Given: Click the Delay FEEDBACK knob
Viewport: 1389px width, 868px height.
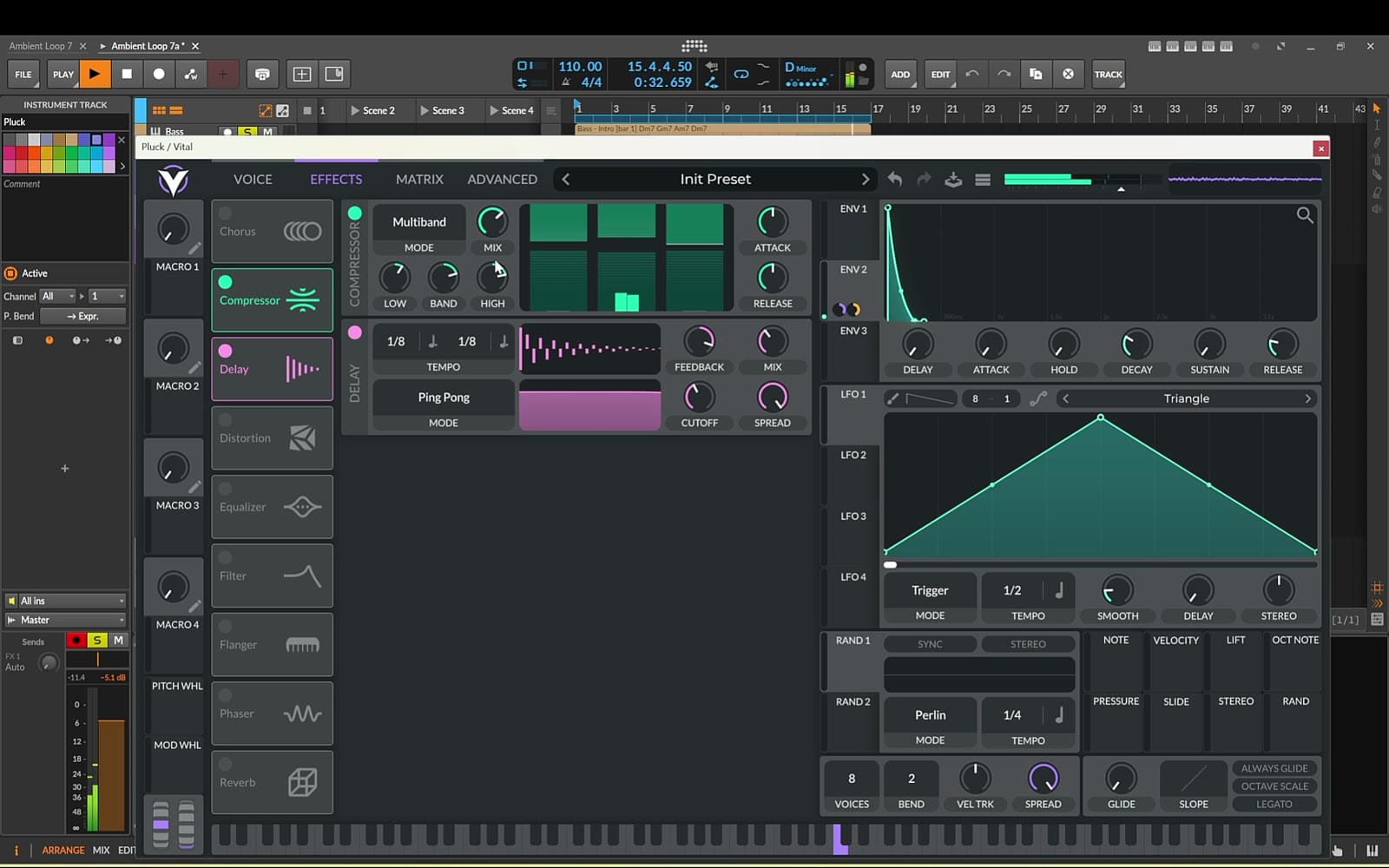Looking at the screenshot, I should point(699,341).
